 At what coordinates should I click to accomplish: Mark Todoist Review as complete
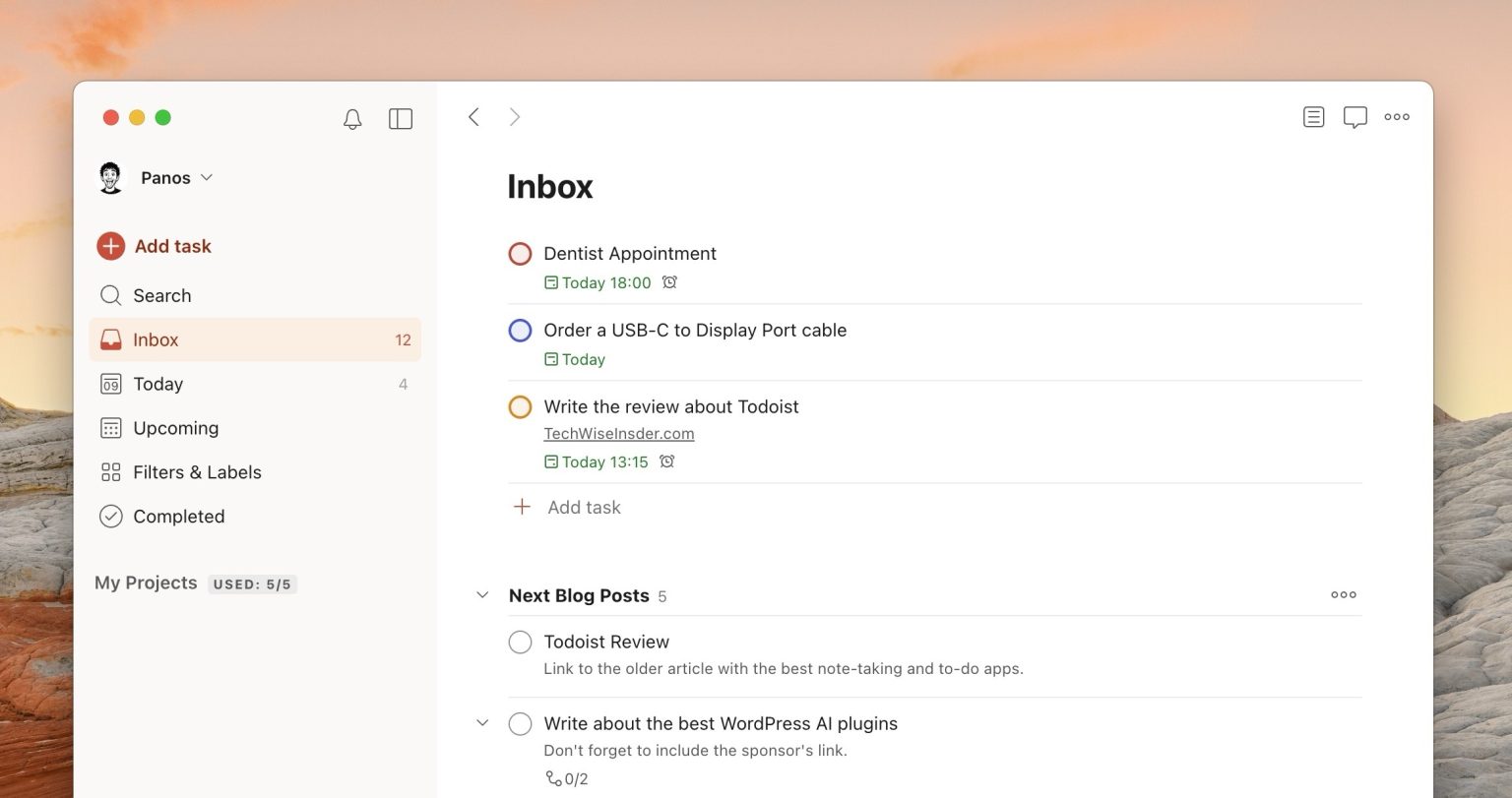pyautogui.click(x=520, y=642)
